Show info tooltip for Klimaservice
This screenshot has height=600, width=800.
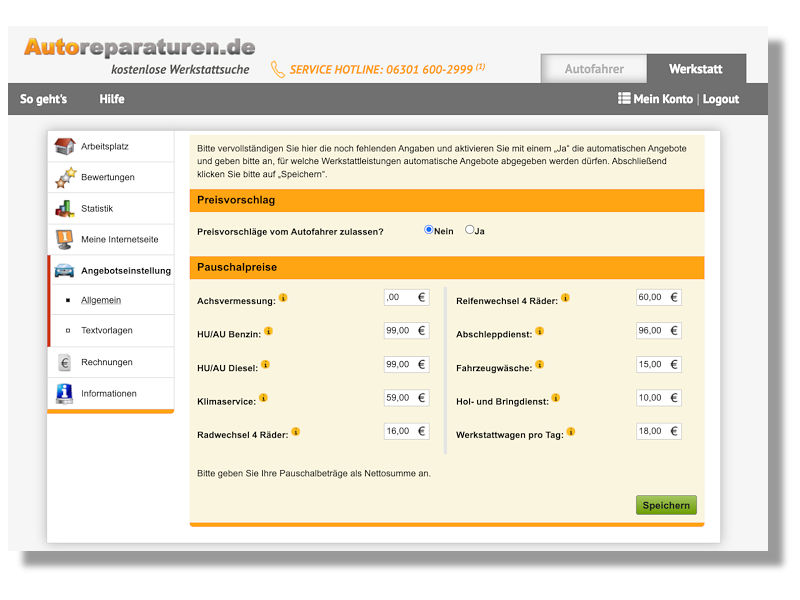click(x=263, y=397)
